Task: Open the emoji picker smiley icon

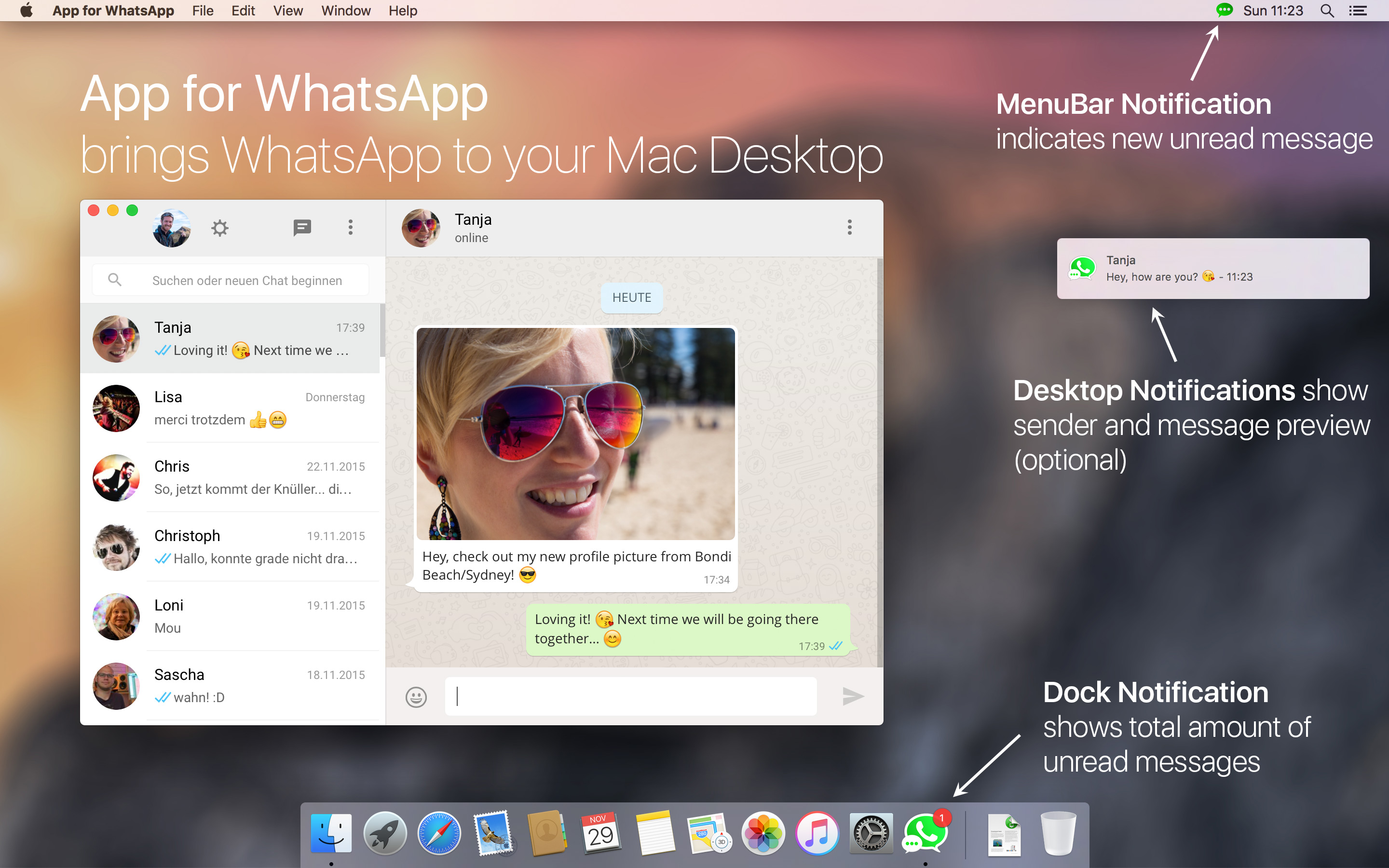Action: coord(416,696)
